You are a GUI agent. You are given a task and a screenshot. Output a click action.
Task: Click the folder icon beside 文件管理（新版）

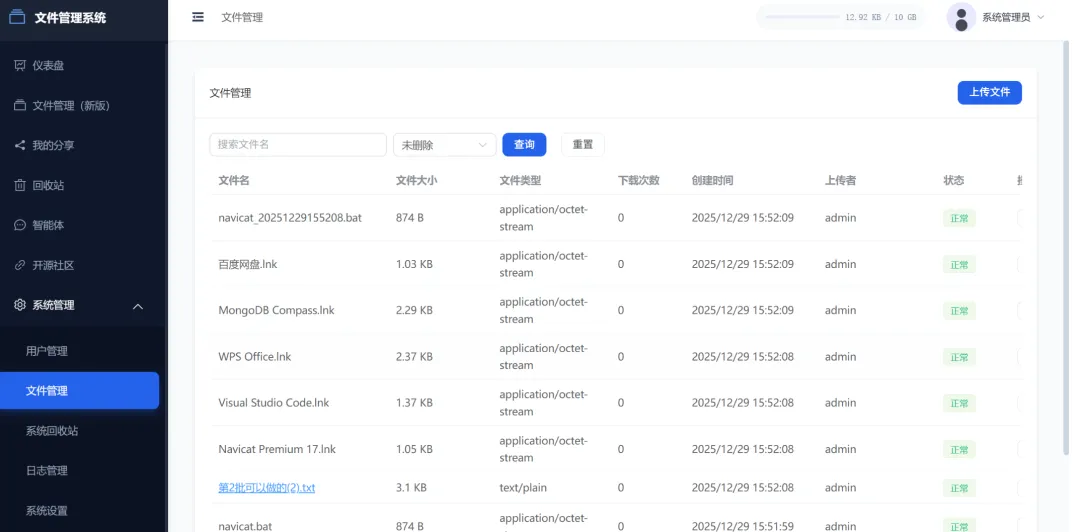[x=20, y=105]
